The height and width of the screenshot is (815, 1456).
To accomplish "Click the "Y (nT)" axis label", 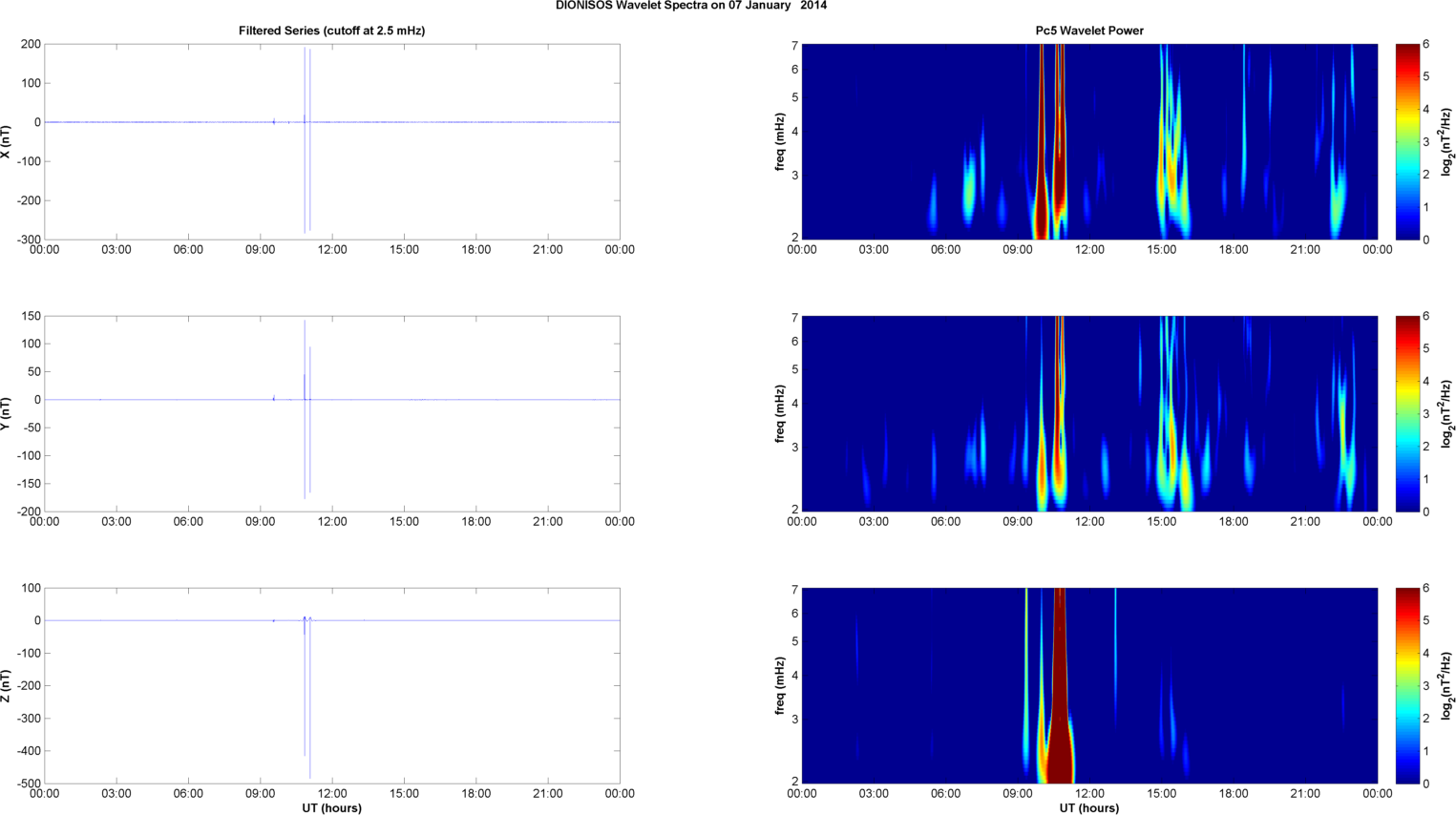I will pos(7,413).
